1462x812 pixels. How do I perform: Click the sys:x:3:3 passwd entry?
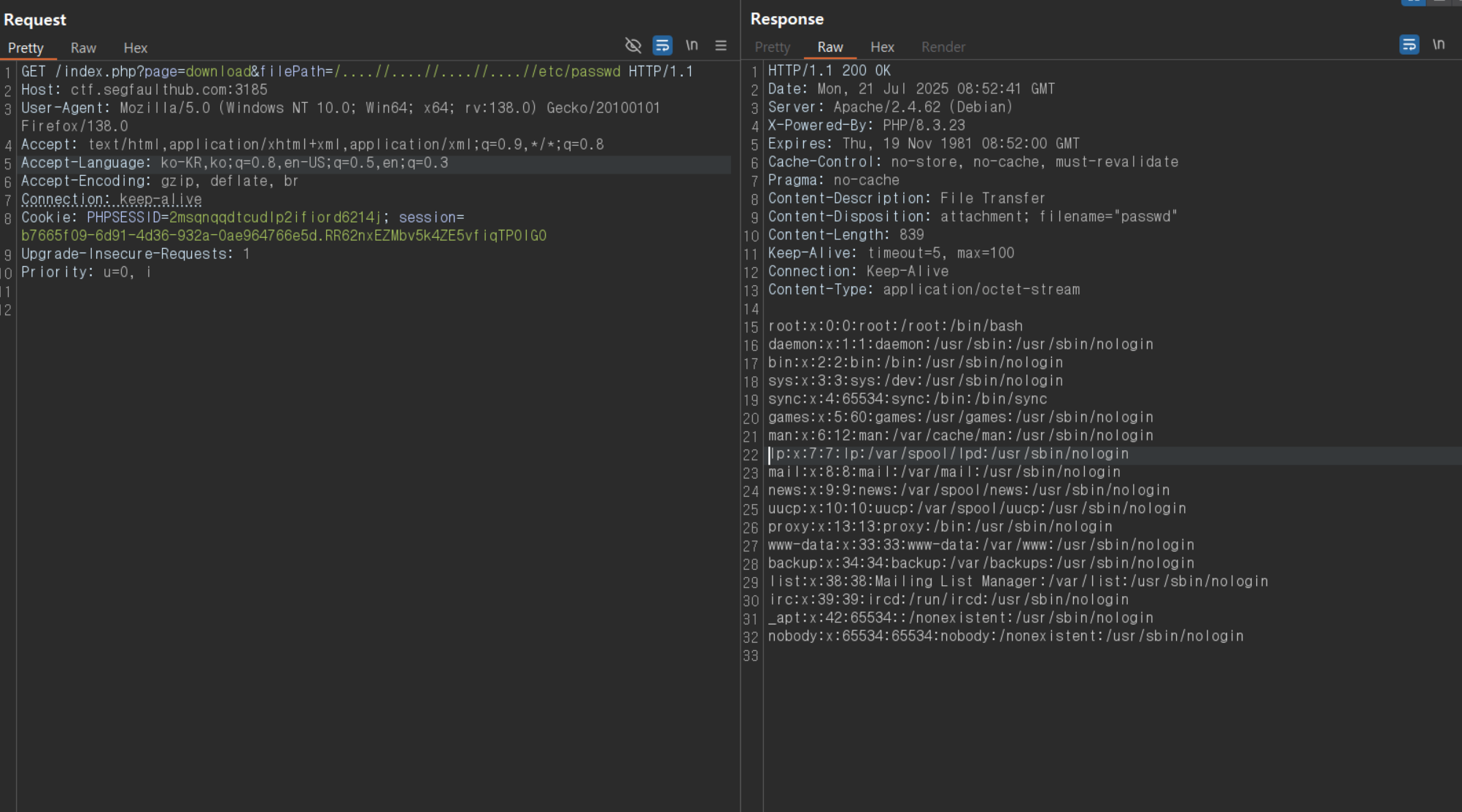point(916,381)
